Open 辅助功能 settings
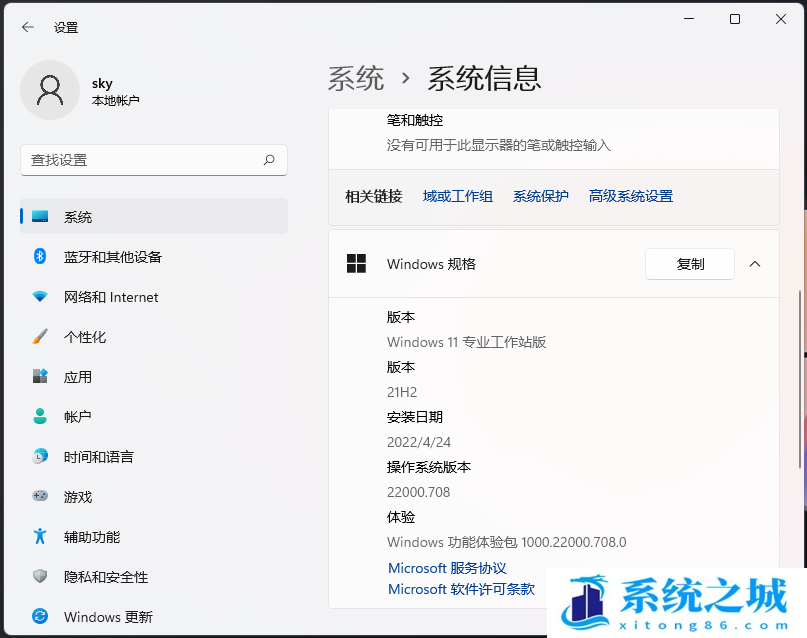This screenshot has width=807, height=638. [x=154, y=537]
